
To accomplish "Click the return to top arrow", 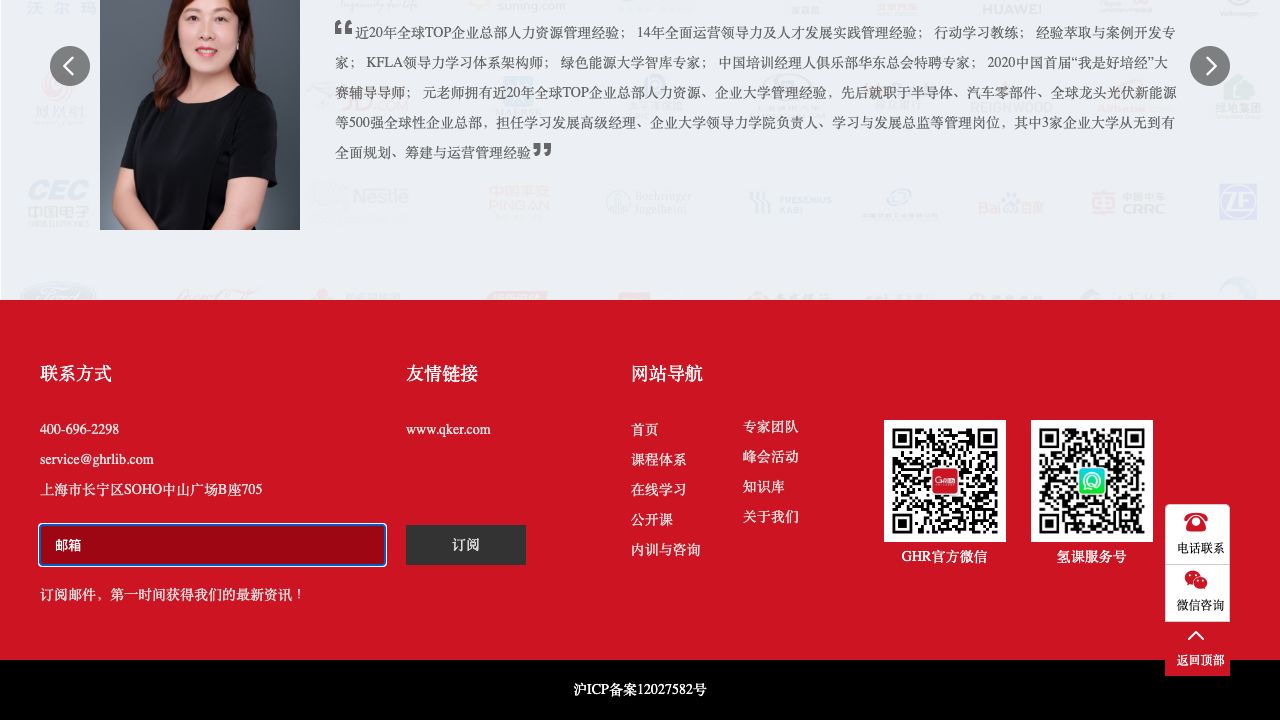I will click(x=1196, y=637).
